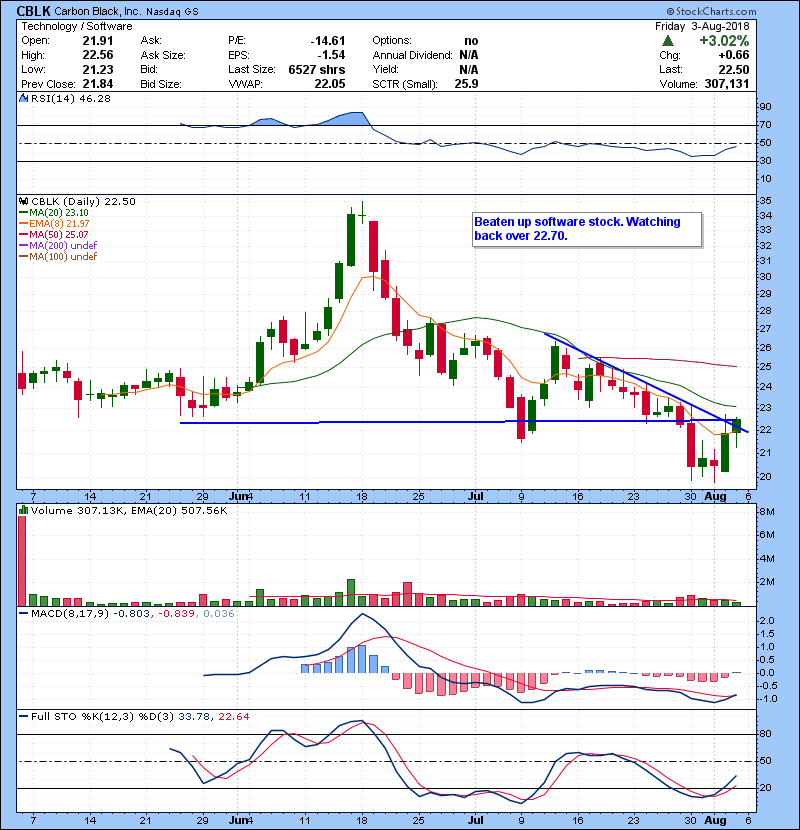Click the MA(100) undef legend entry
Viewport: 800px width, 830px height.
(58, 257)
